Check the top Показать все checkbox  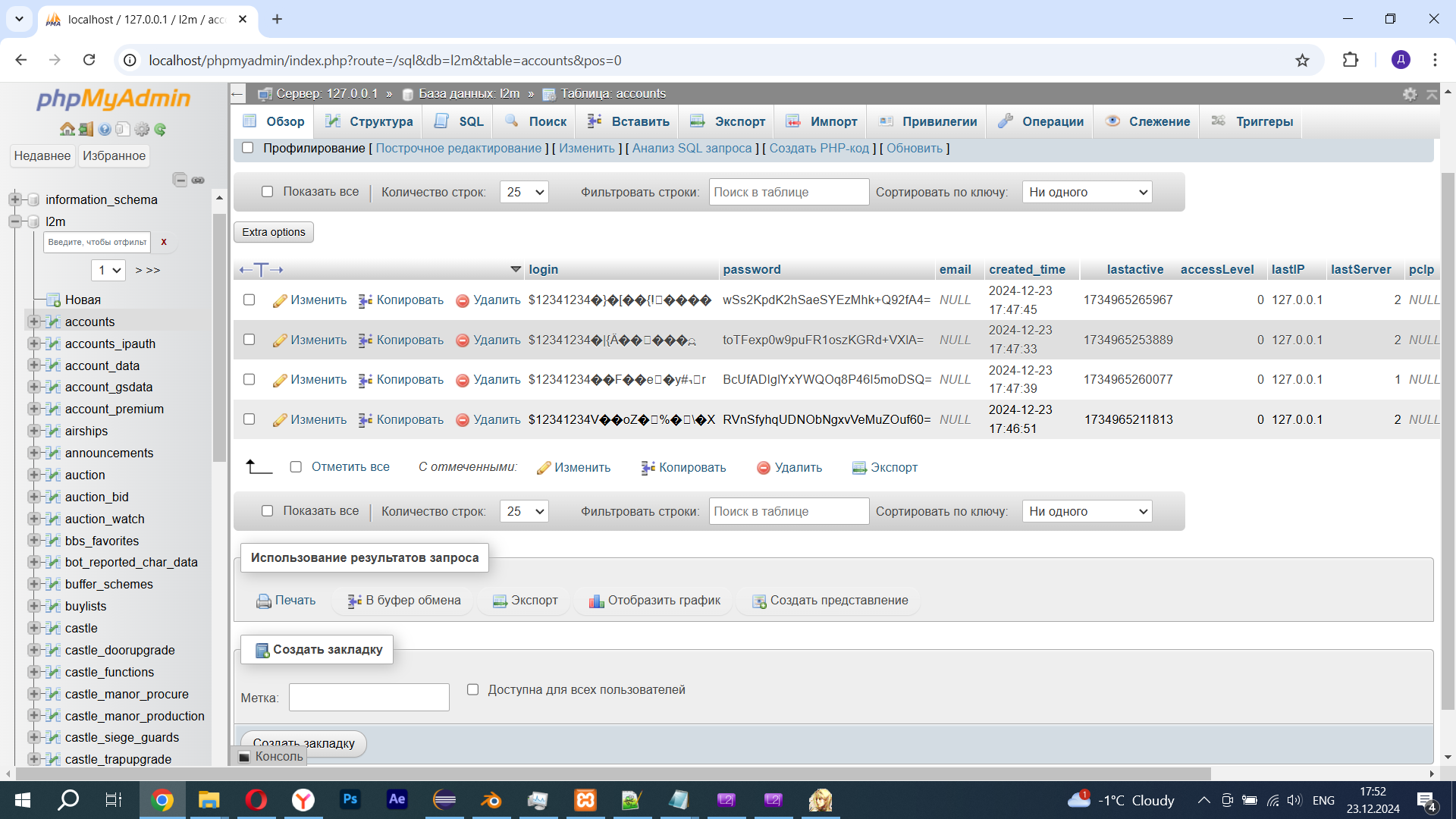pos(267,192)
